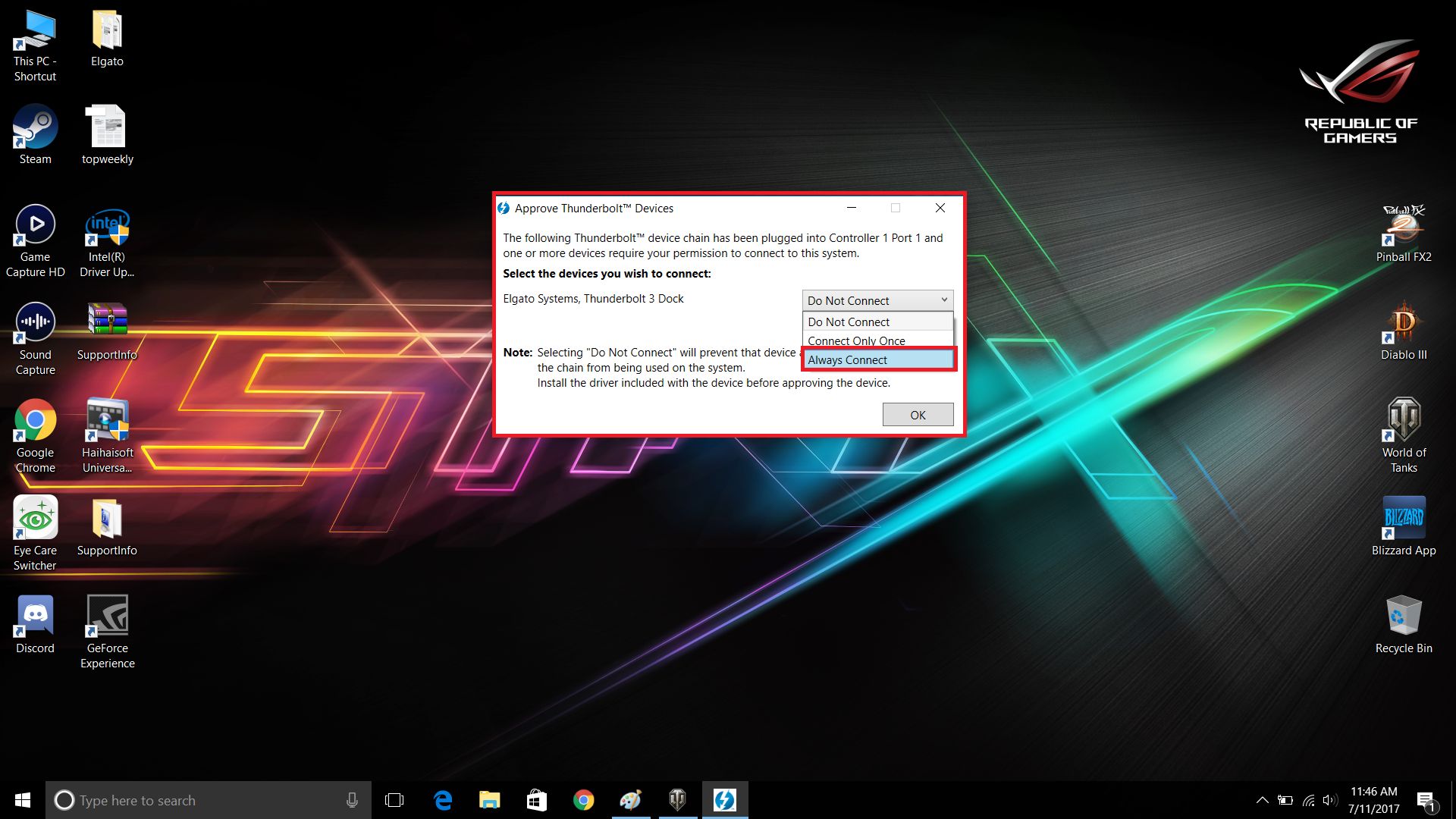
Task: Close the Approve Thunderbolt Devices dialog
Action: tap(939, 208)
